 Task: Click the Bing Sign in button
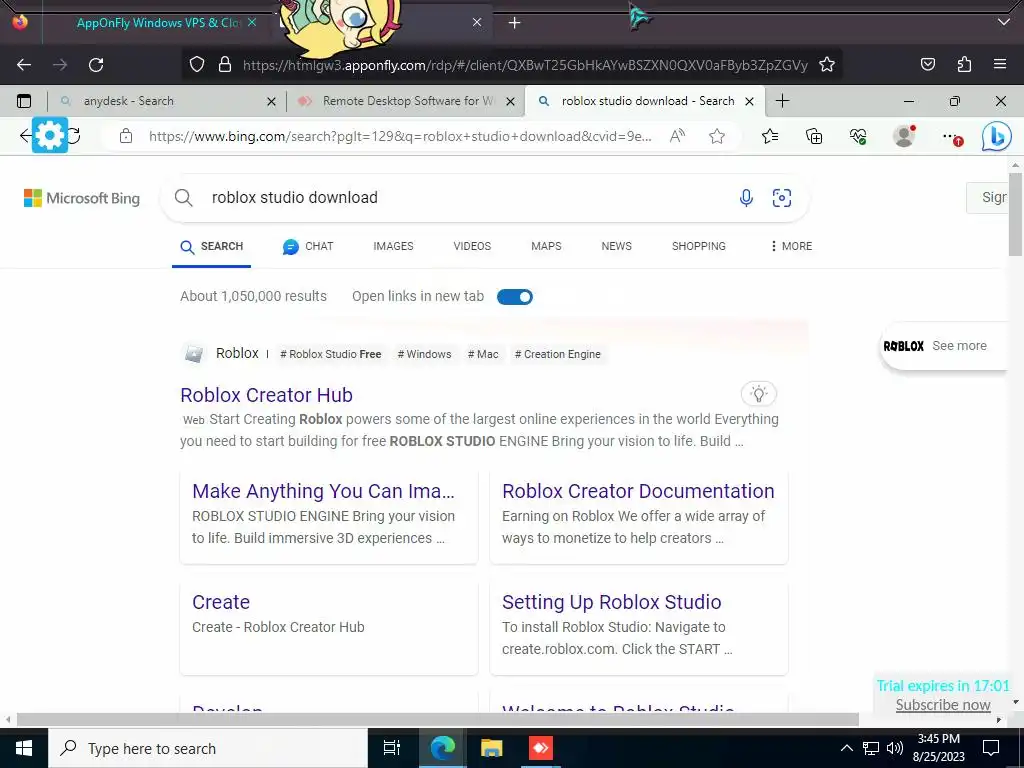pyautogui.click(x=987, y=197)
